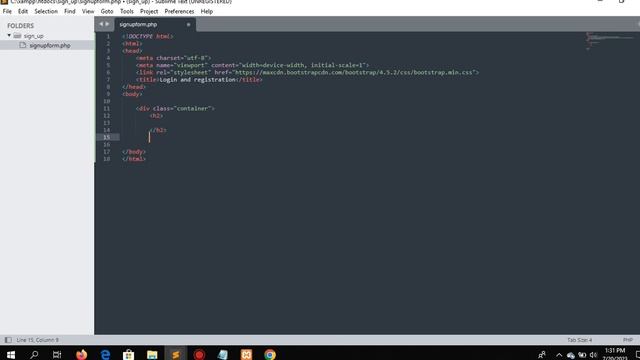Screen dimensions: 640x360
Task: Click the meta viewport line
Action: coord(252,65)
